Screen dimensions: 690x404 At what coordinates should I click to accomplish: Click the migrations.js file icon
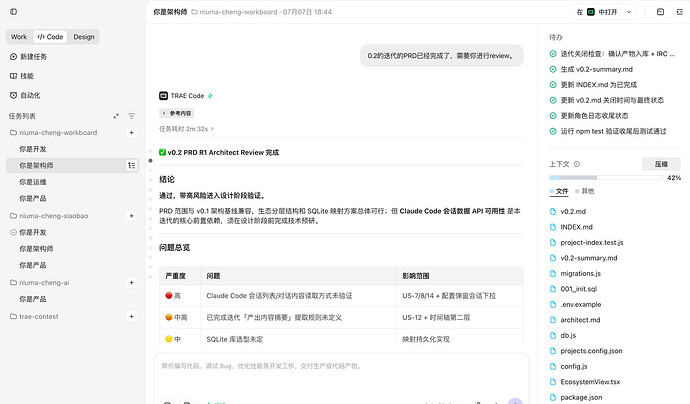[553, 273]
